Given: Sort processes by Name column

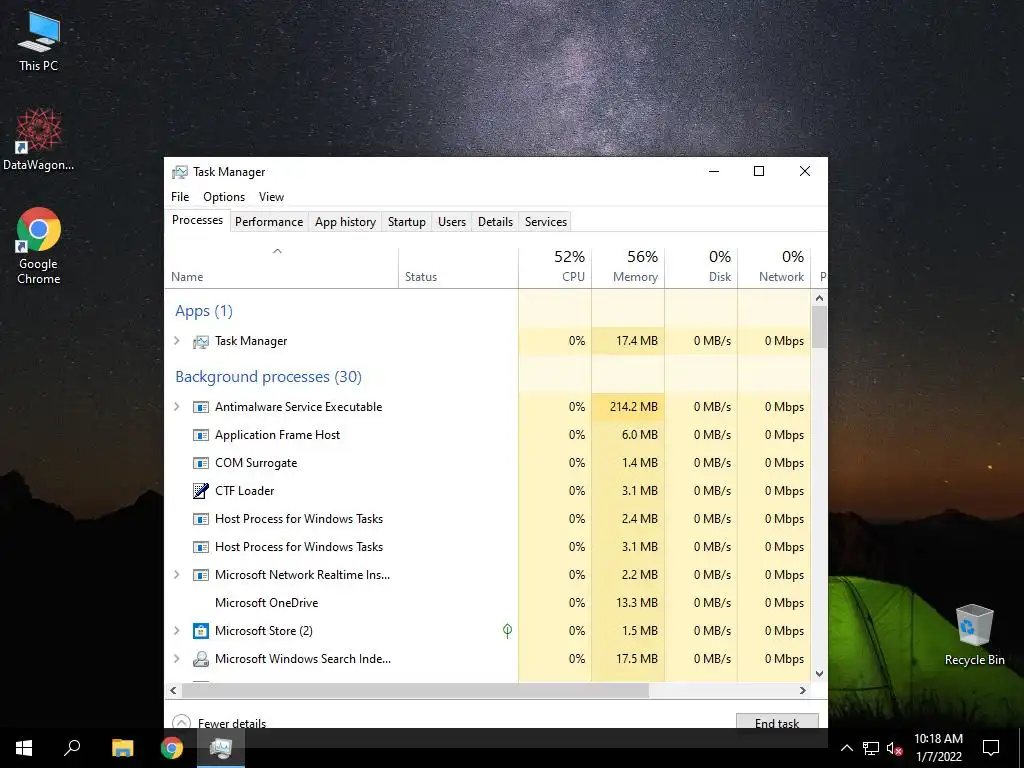Looking at the screenshot, I should point(281,268).
